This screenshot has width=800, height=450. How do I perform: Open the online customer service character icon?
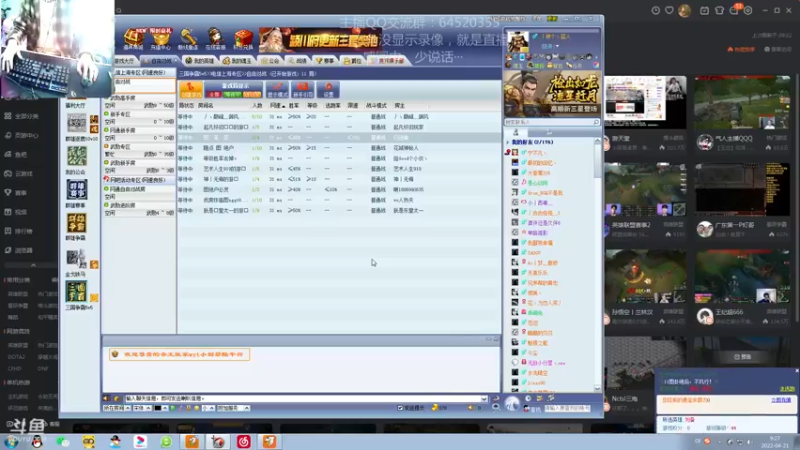(x=215, y=38)
